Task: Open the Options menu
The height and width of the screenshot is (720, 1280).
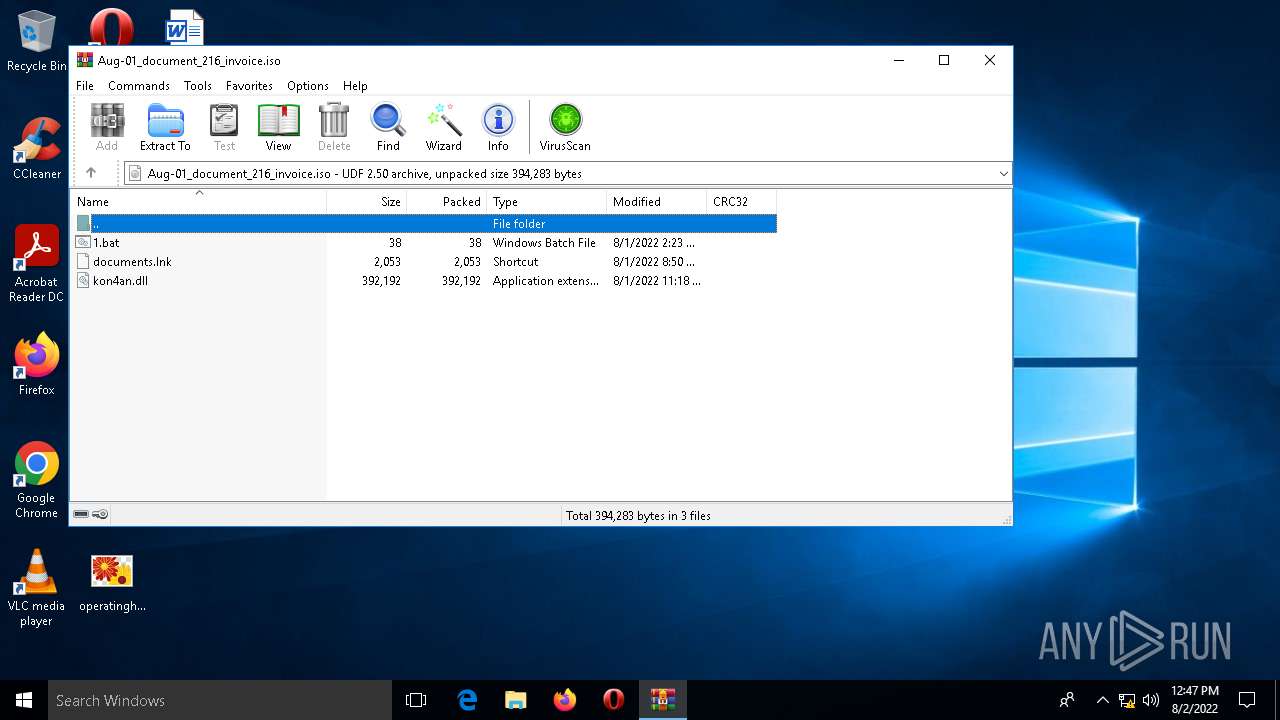Action: pos(308,86)
